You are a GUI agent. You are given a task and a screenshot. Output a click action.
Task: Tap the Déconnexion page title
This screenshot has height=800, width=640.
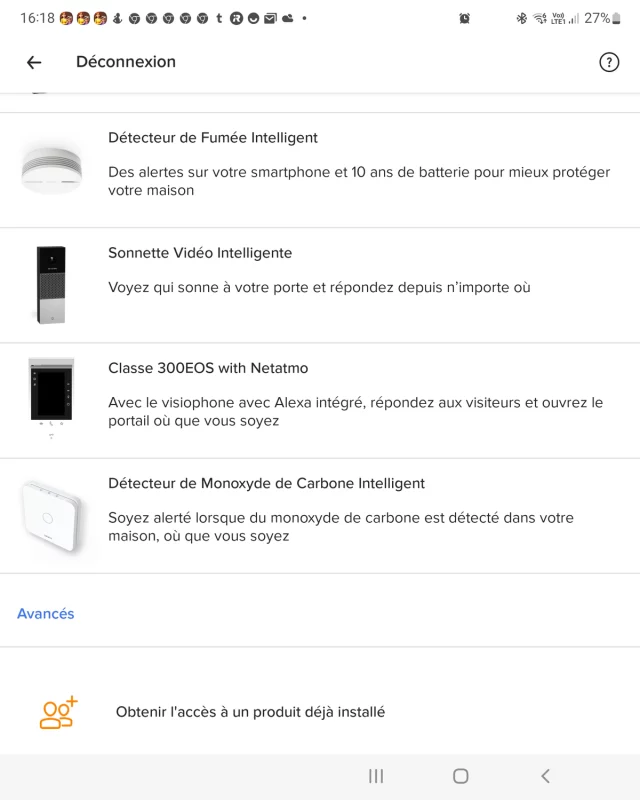(x=126, y=62)
